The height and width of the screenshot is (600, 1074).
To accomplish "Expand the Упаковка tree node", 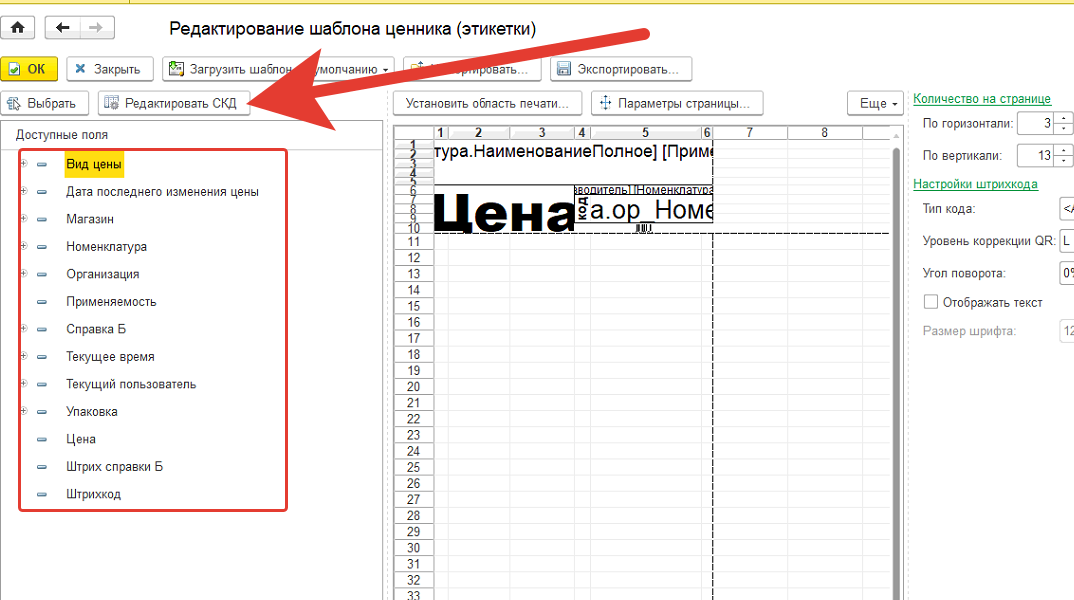I will pos(23,411).
